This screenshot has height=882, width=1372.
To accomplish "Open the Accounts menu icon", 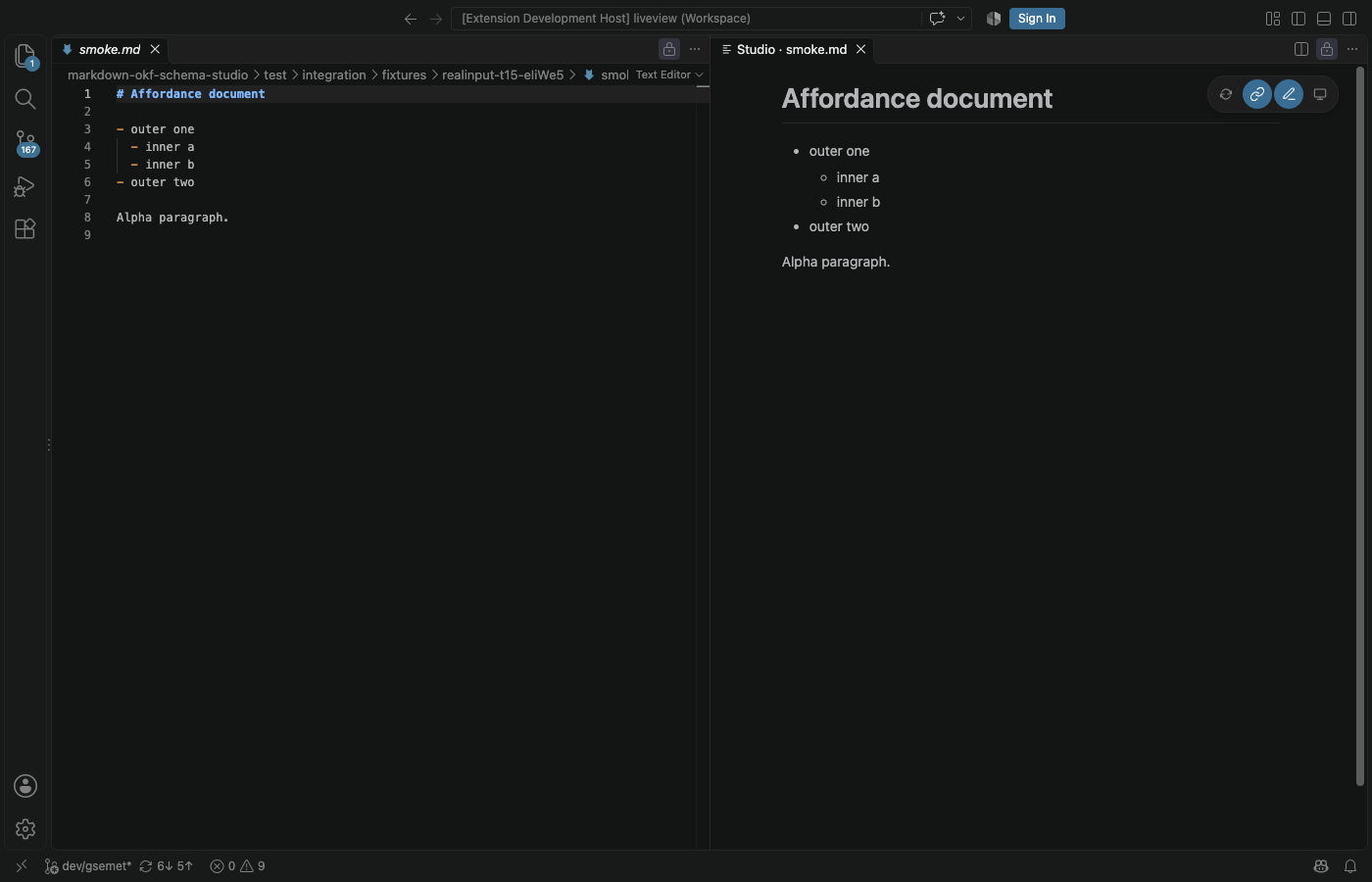I will [25, 786].
